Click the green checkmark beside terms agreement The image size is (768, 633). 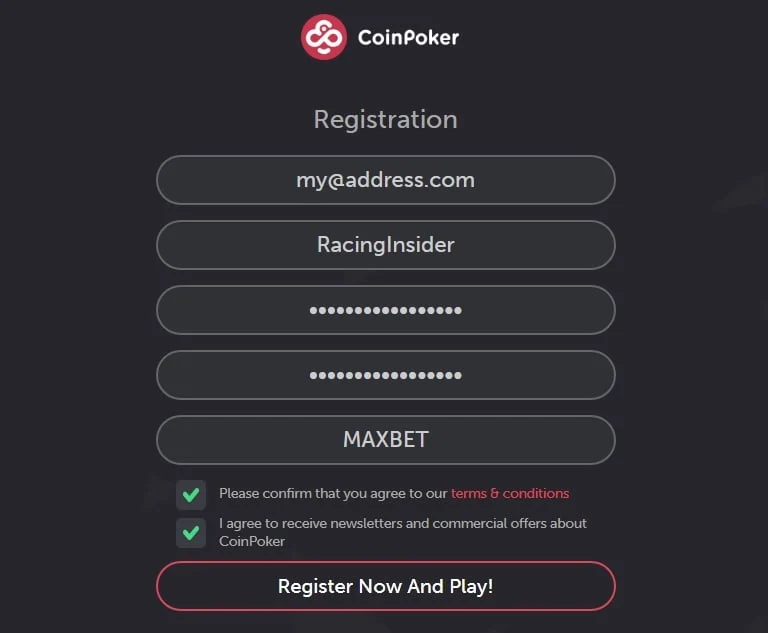pos(190,494)
